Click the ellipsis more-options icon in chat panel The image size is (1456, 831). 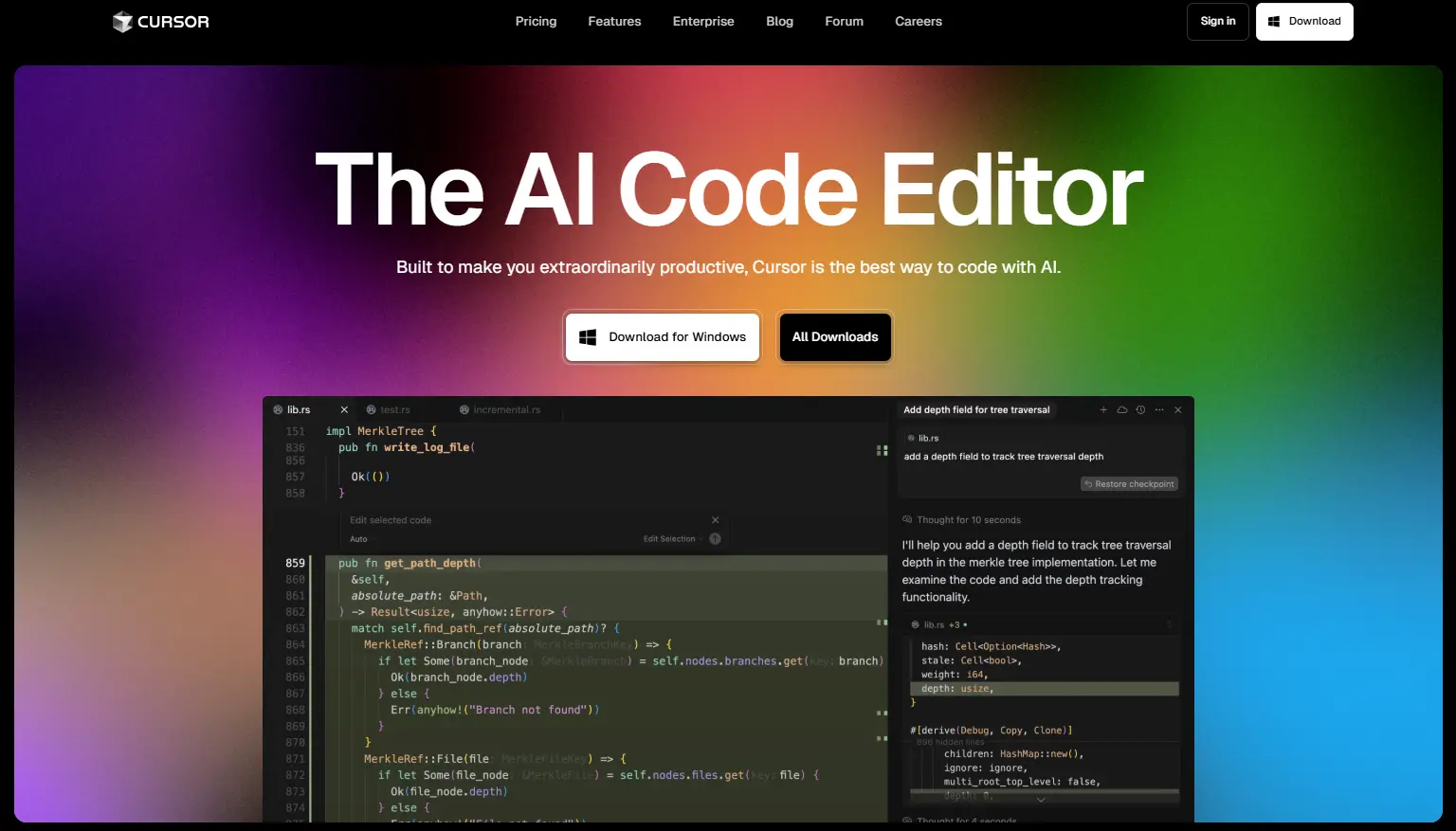click(1158, 409)
